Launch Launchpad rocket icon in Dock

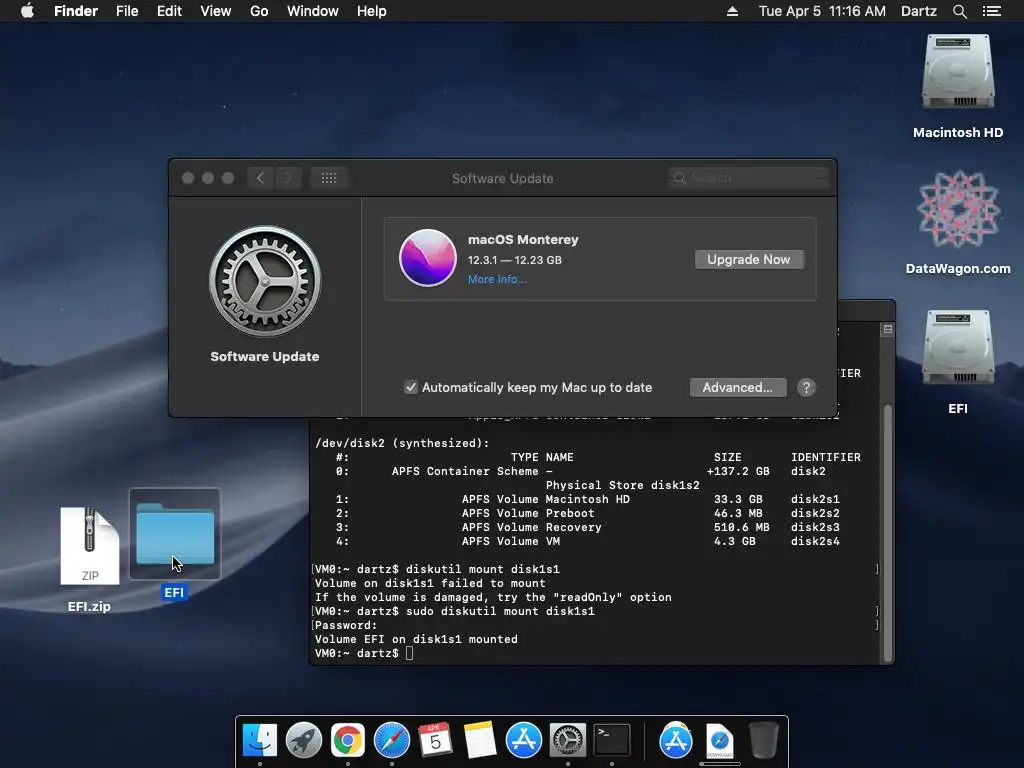[x=304, y=741]
